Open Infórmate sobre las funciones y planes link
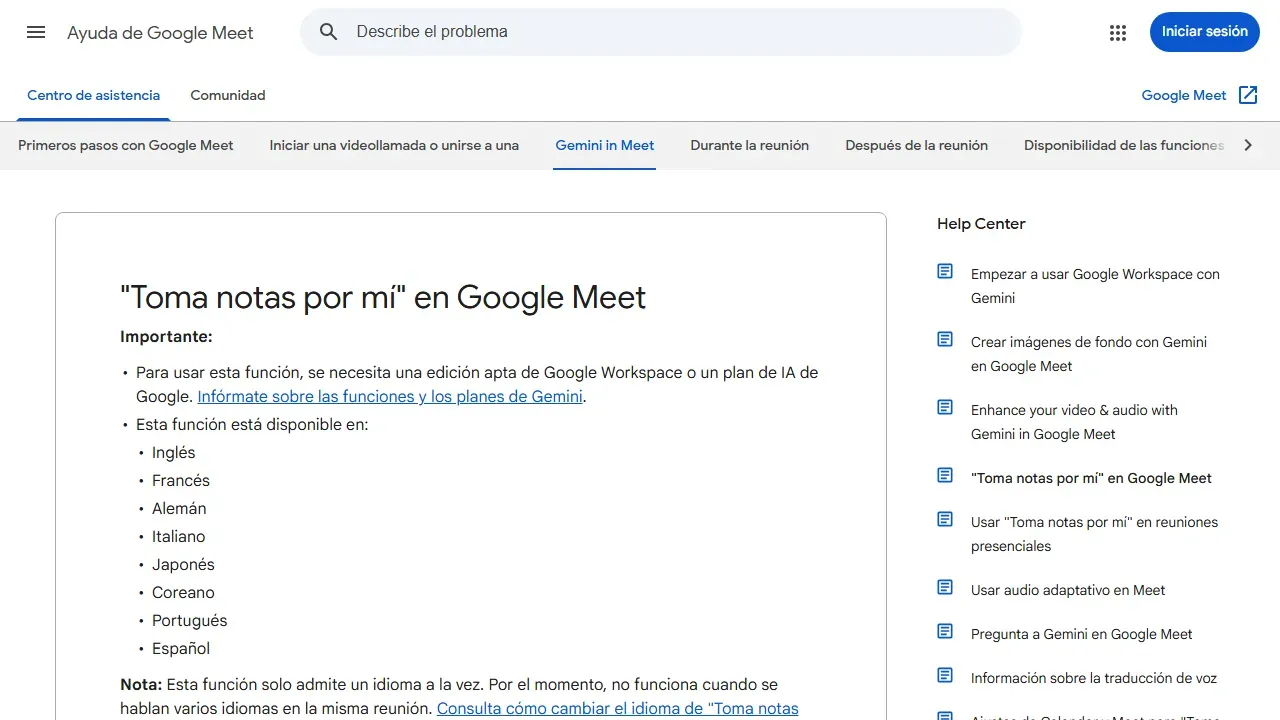 (x=390, y=397)
